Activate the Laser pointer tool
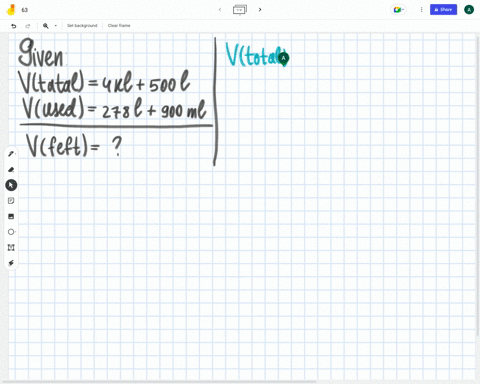 [x=11, y=263]
